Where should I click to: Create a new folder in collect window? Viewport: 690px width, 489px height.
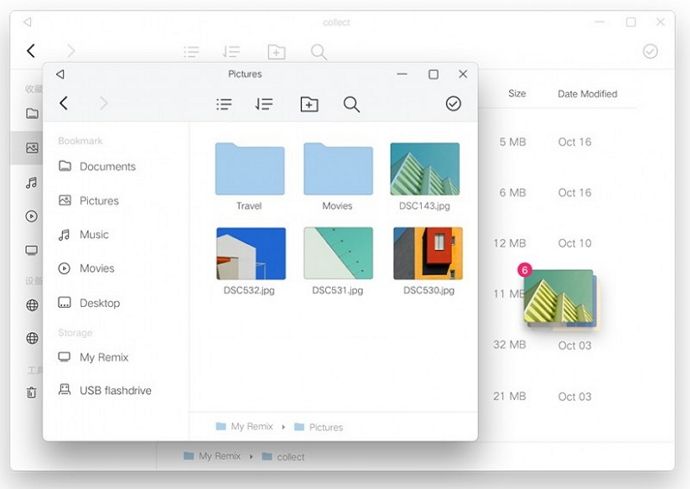276,52
